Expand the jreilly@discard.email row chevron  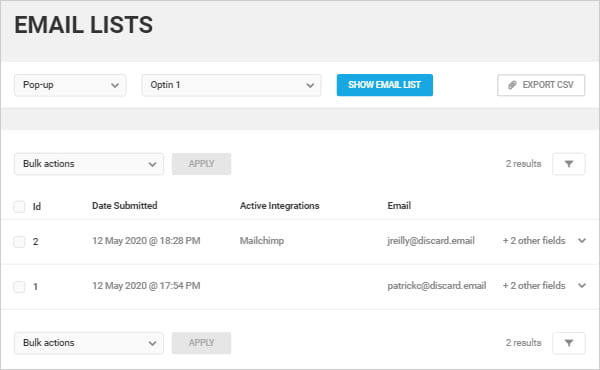[582, 241]
